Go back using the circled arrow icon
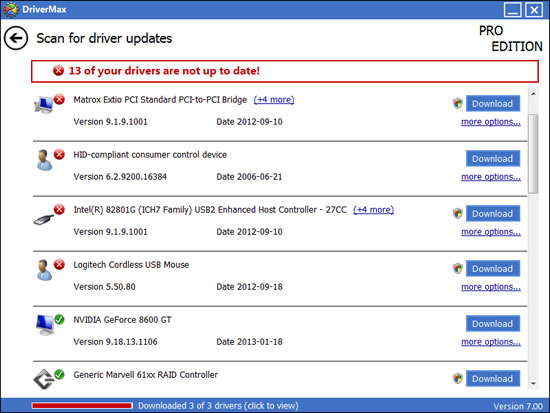The image size is (550, 413). [x=16, y=38]
